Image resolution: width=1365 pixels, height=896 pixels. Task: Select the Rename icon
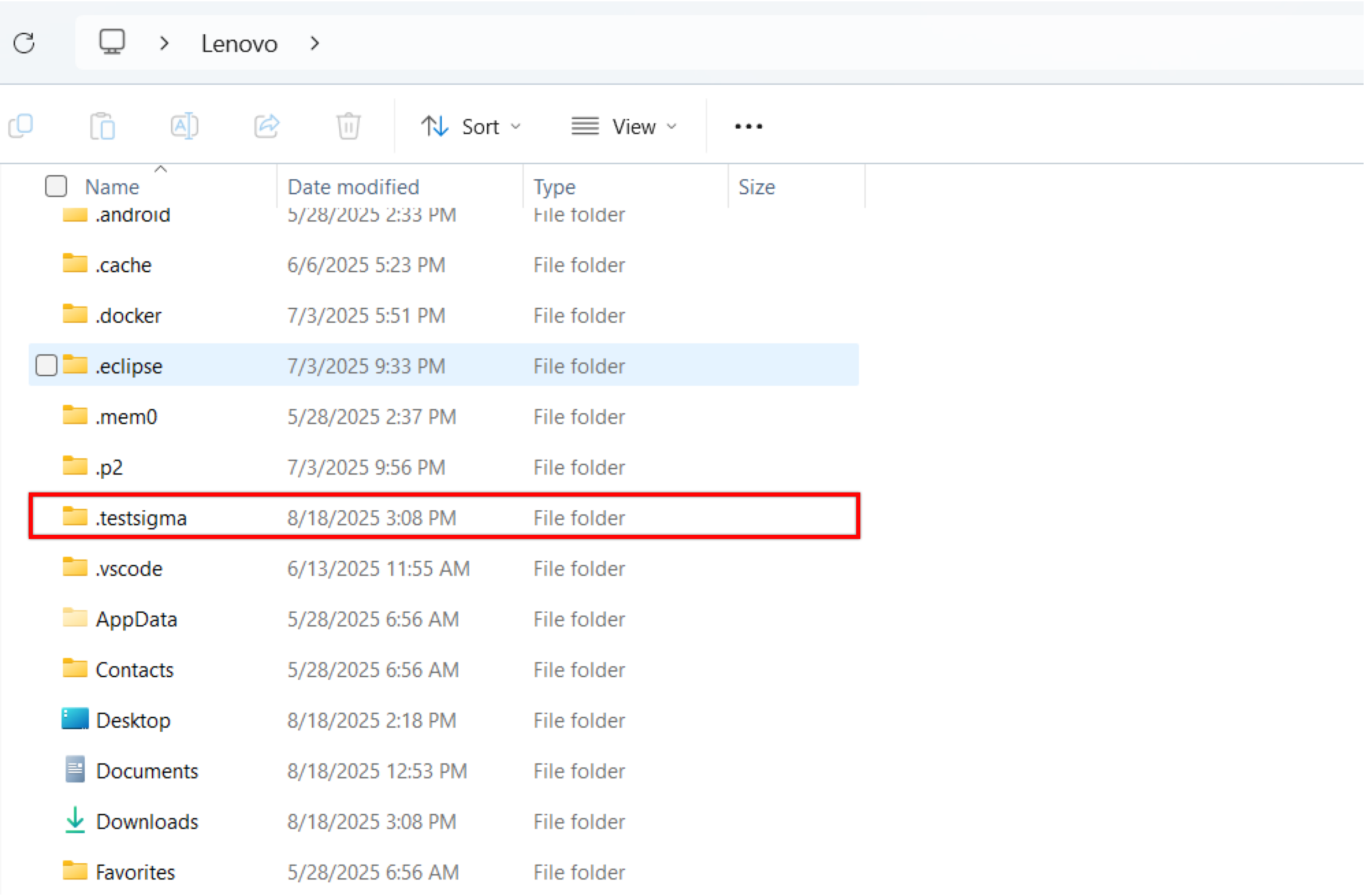[184, 126]
